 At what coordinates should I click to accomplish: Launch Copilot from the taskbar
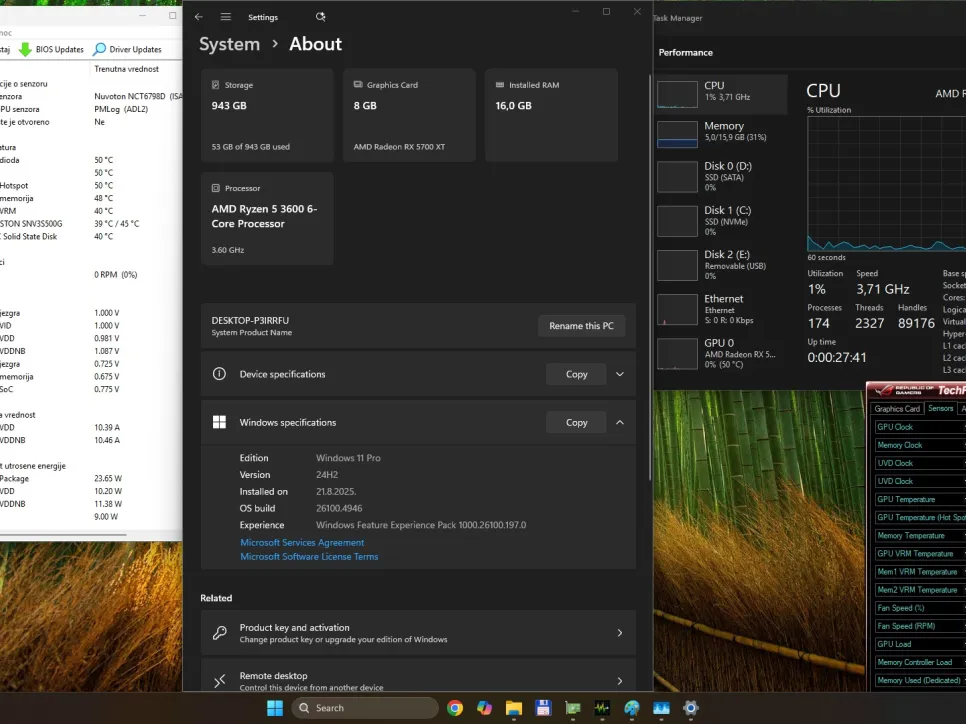[x=484, y=708]
